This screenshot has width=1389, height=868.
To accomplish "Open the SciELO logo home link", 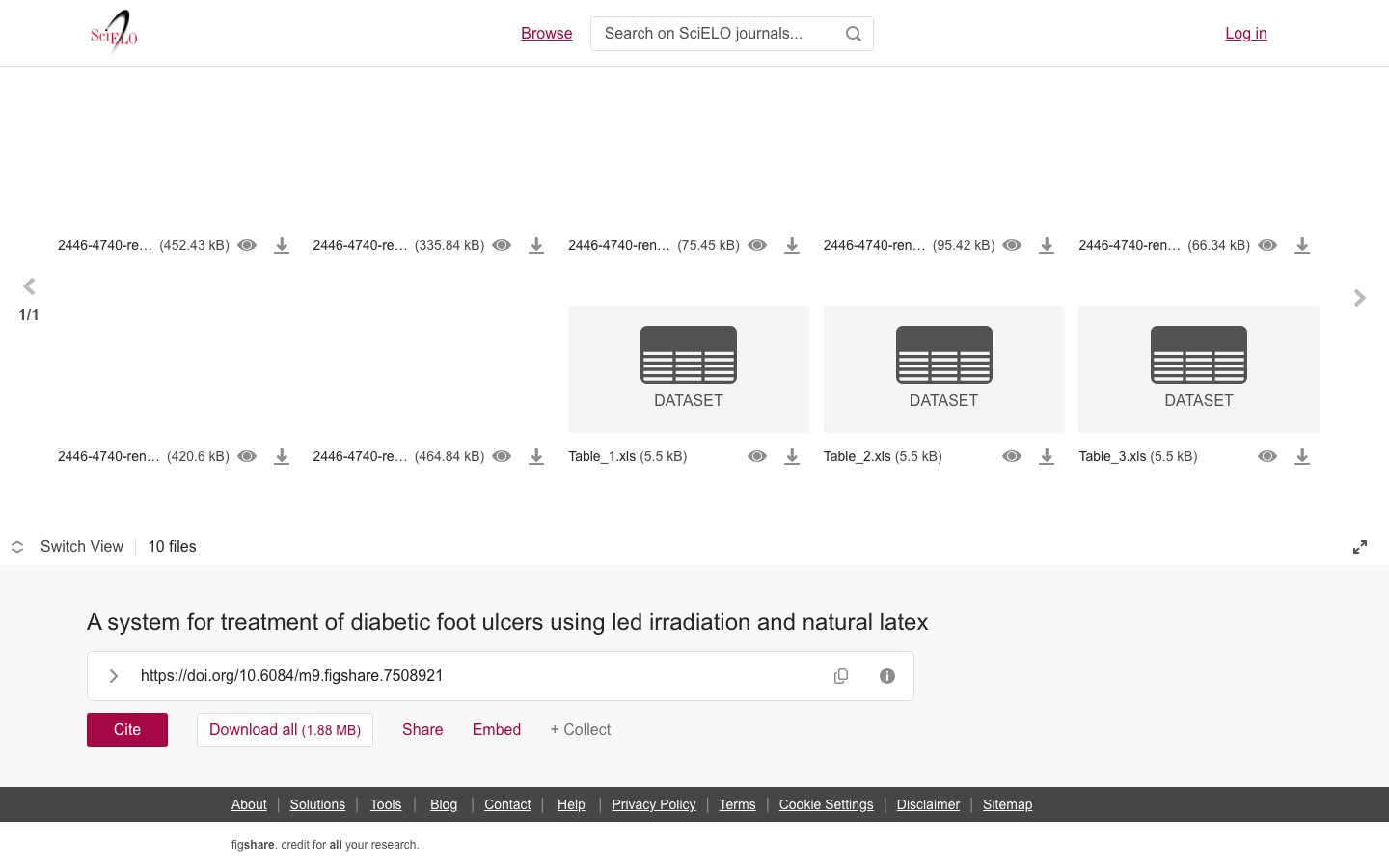I will 114,33.
